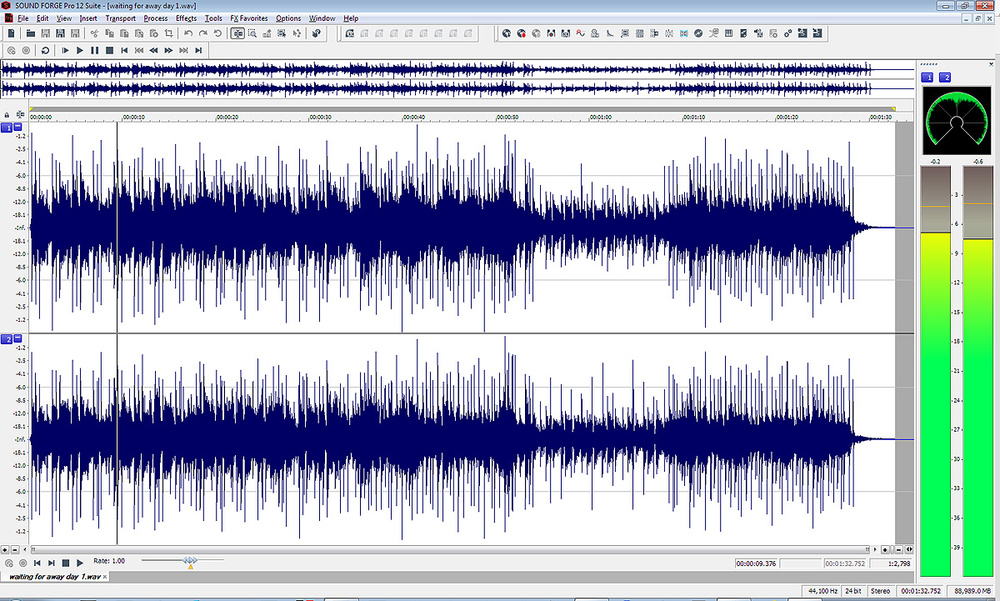1000x601 pixels.
Task: Open the Process menu
Action: tap(156, 19)
